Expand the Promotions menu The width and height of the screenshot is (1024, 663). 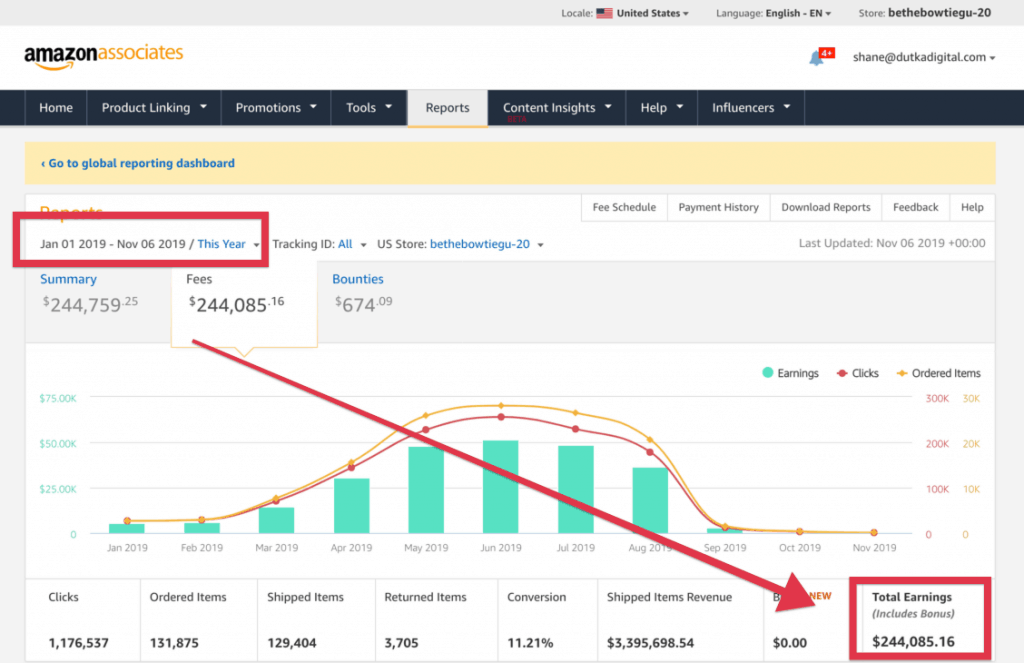(x=276, y=108)
